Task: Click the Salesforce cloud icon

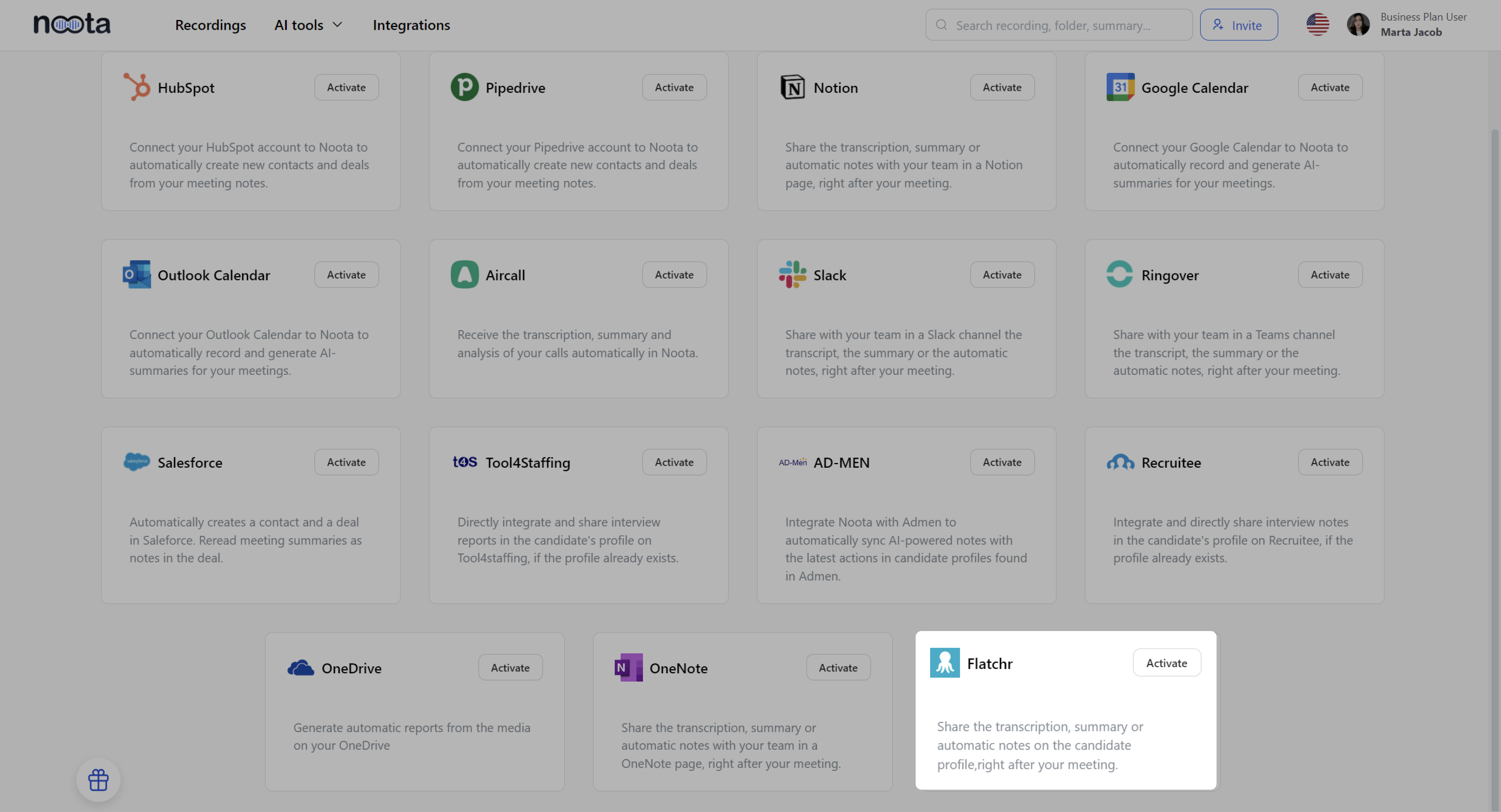Action: click(x=136, y=462)
